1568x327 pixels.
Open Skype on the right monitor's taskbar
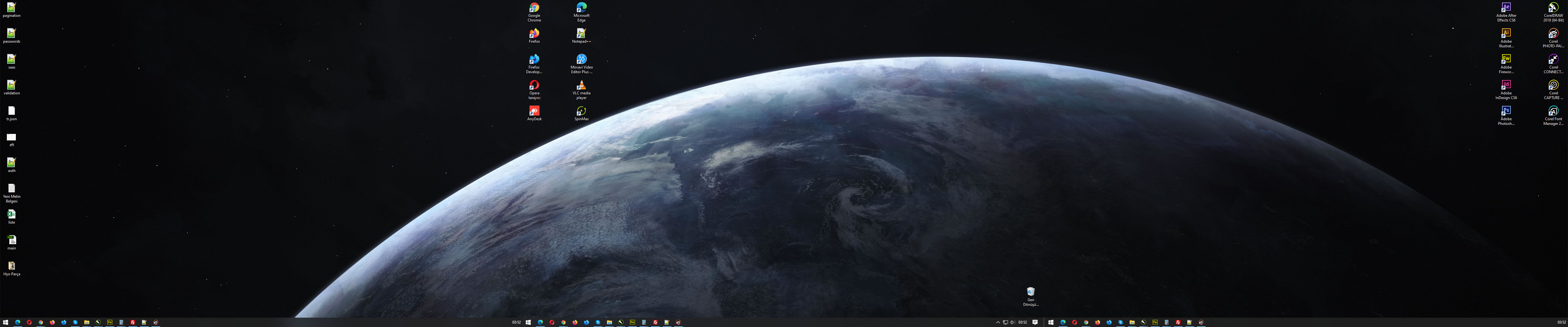(1121, 322)
